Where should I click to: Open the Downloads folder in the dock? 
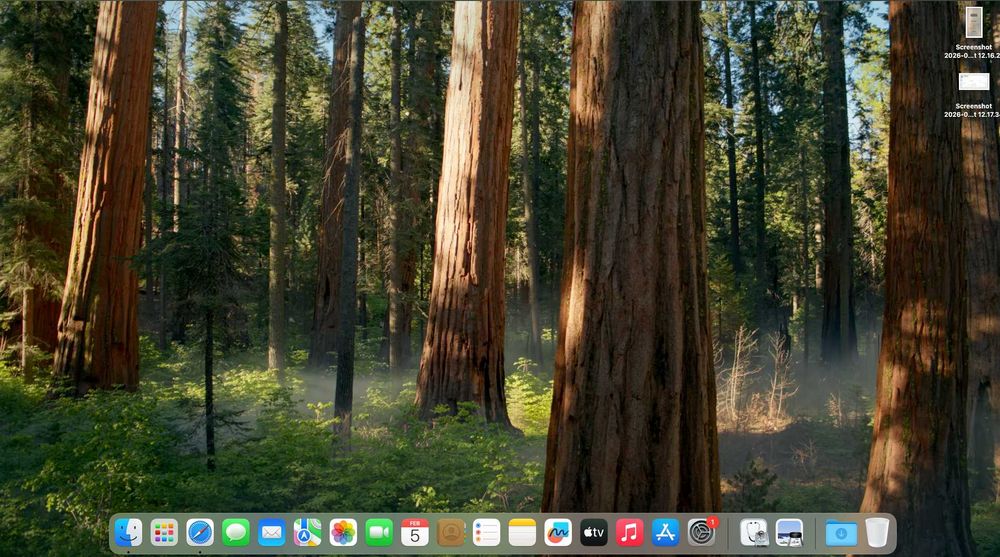click(x=841, y=532)
